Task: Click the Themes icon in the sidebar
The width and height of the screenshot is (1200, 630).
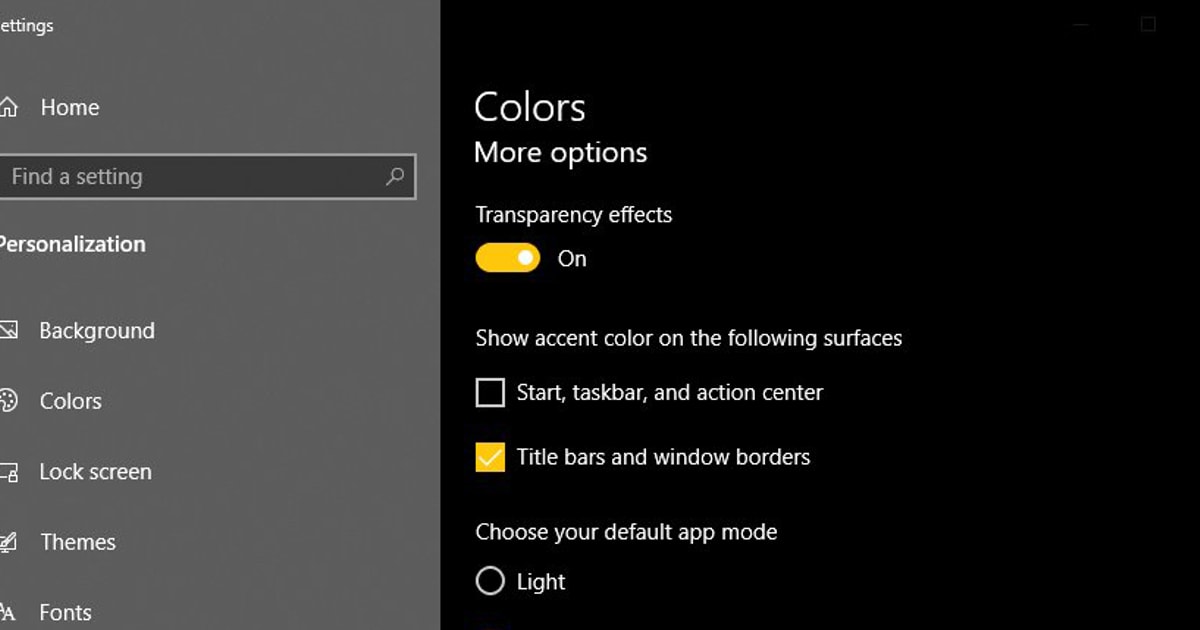Action: (11, 541)
